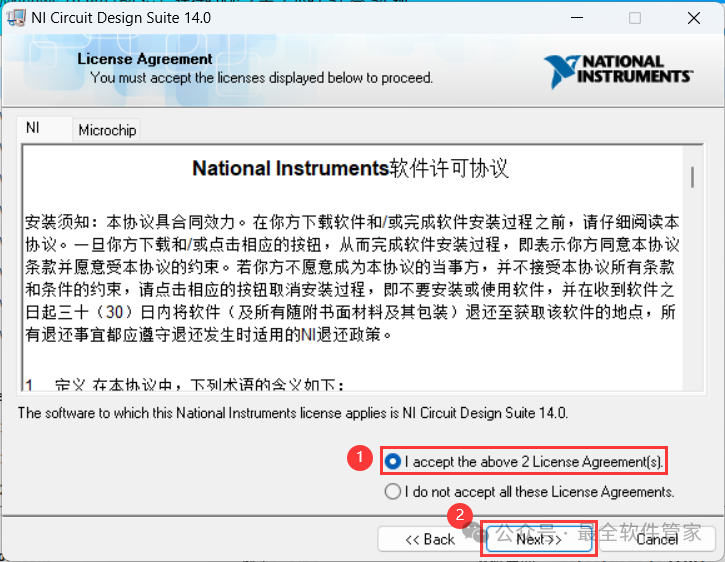The image size is (725, 562).
Task: Click the maximize button in the title bar
Action: (x=635, y=18)
